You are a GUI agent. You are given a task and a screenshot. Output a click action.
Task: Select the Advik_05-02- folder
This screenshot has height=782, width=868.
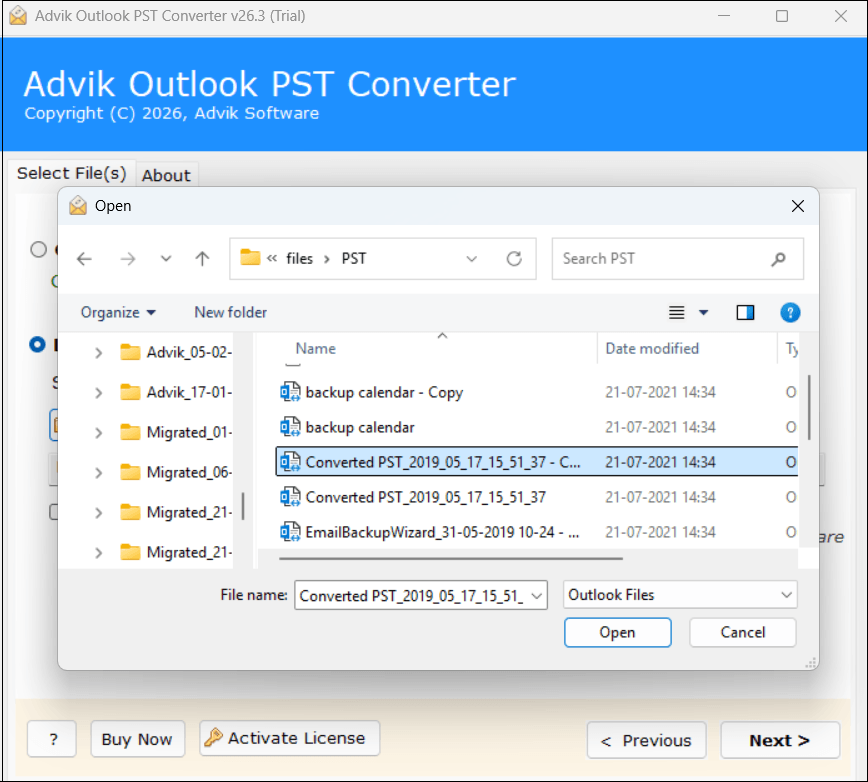point(176,353)
